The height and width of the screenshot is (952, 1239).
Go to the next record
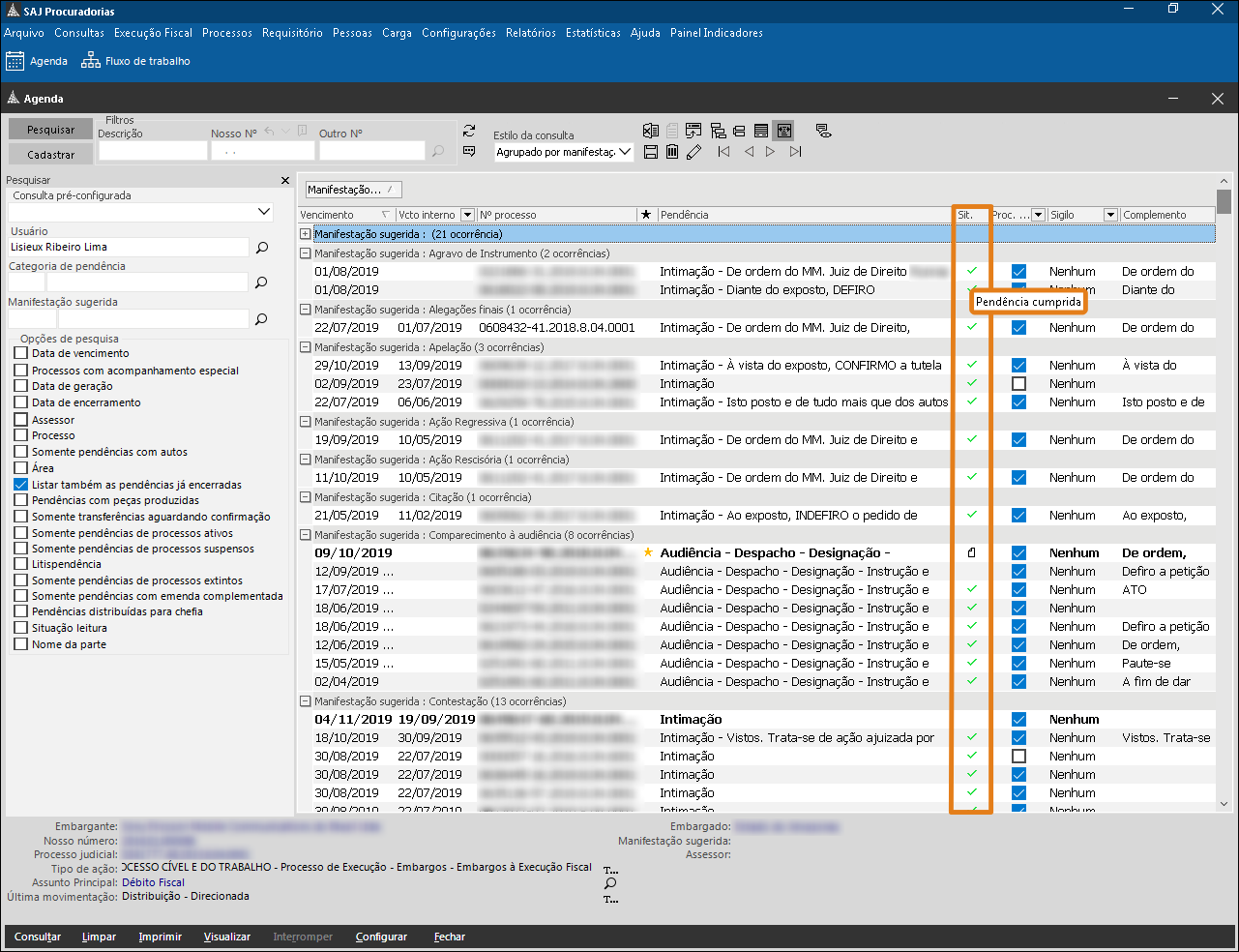(x=770, y=152)
